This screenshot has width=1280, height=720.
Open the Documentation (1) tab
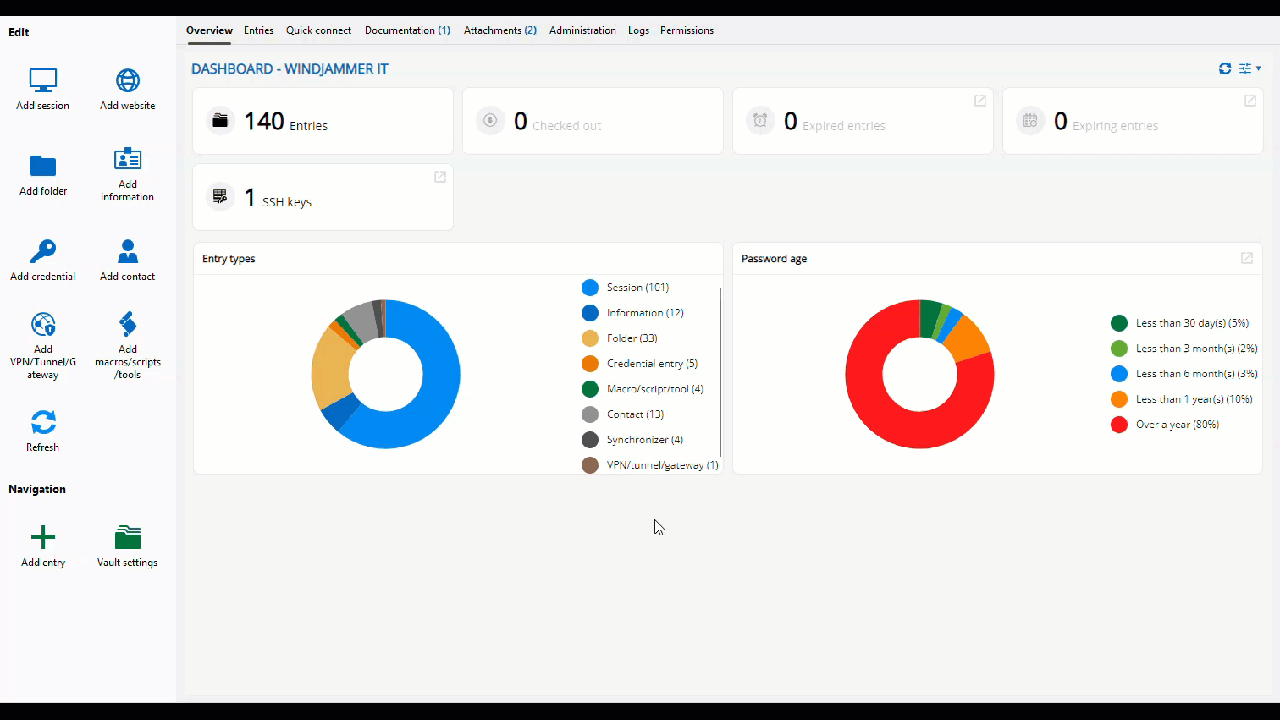407,30
